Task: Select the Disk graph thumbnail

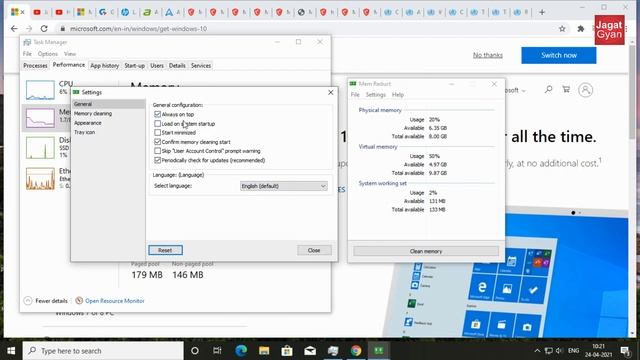Action: tap(40, 147)
